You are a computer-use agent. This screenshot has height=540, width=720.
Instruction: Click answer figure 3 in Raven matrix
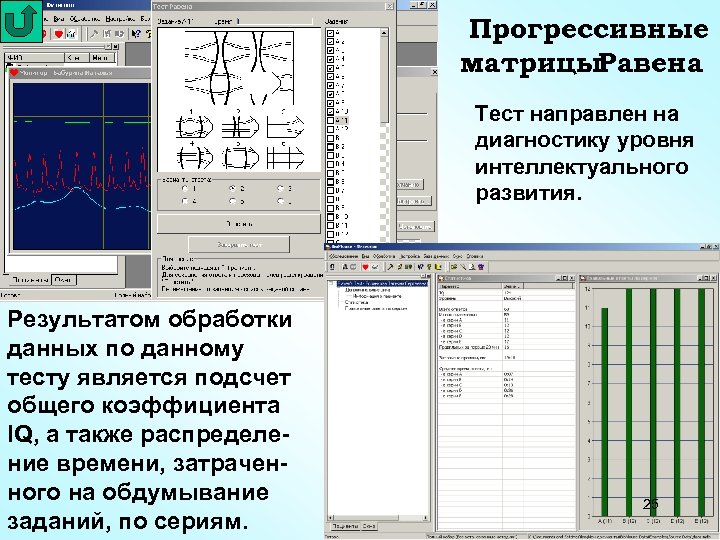pyautogui.click(x=285, y=126)
